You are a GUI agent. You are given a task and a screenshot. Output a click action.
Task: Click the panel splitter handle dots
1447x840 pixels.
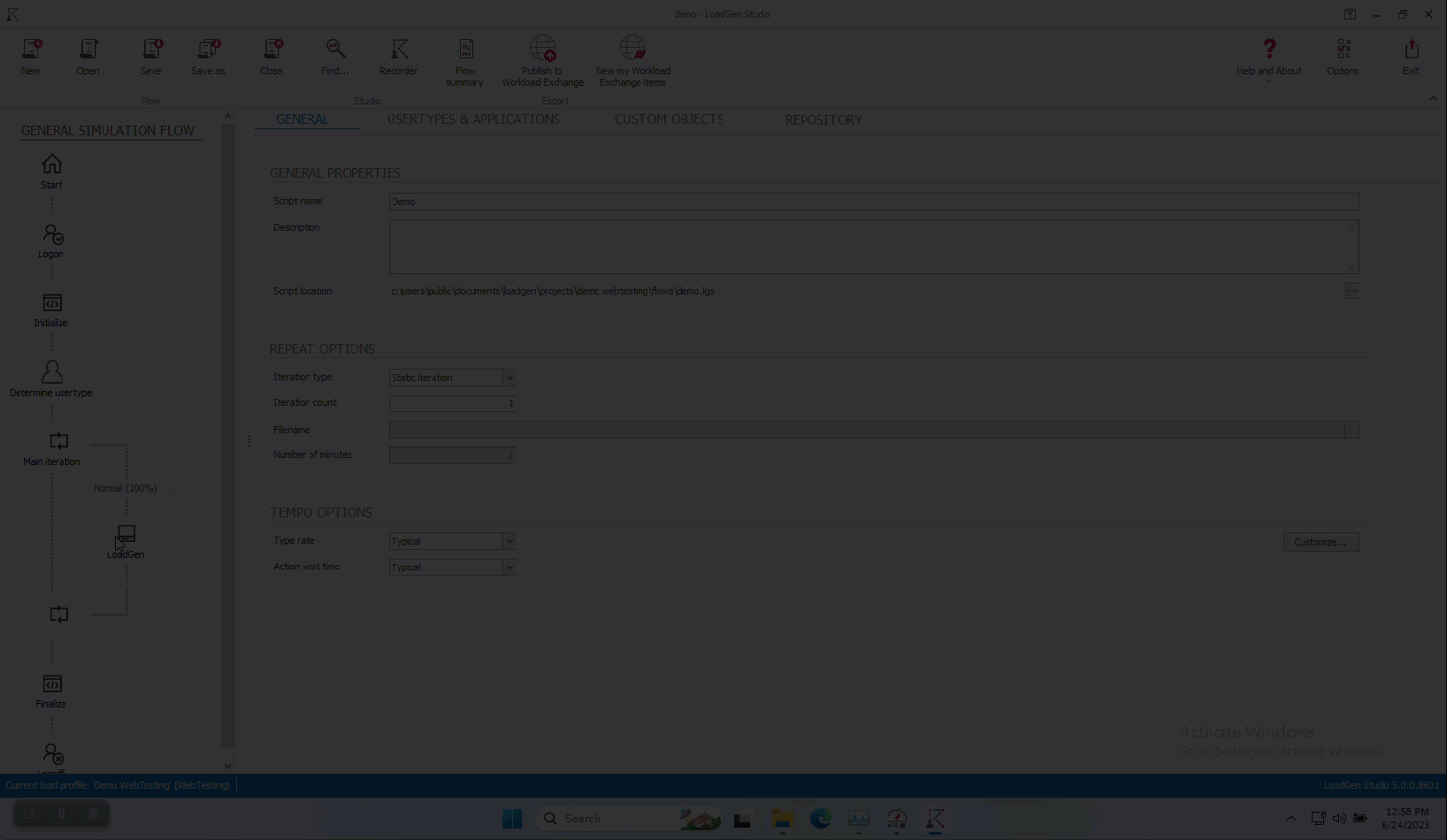coord(249,440)
